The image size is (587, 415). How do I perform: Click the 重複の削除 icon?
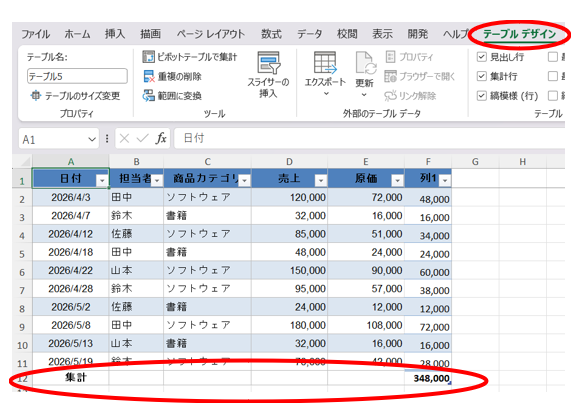point(149,76)
